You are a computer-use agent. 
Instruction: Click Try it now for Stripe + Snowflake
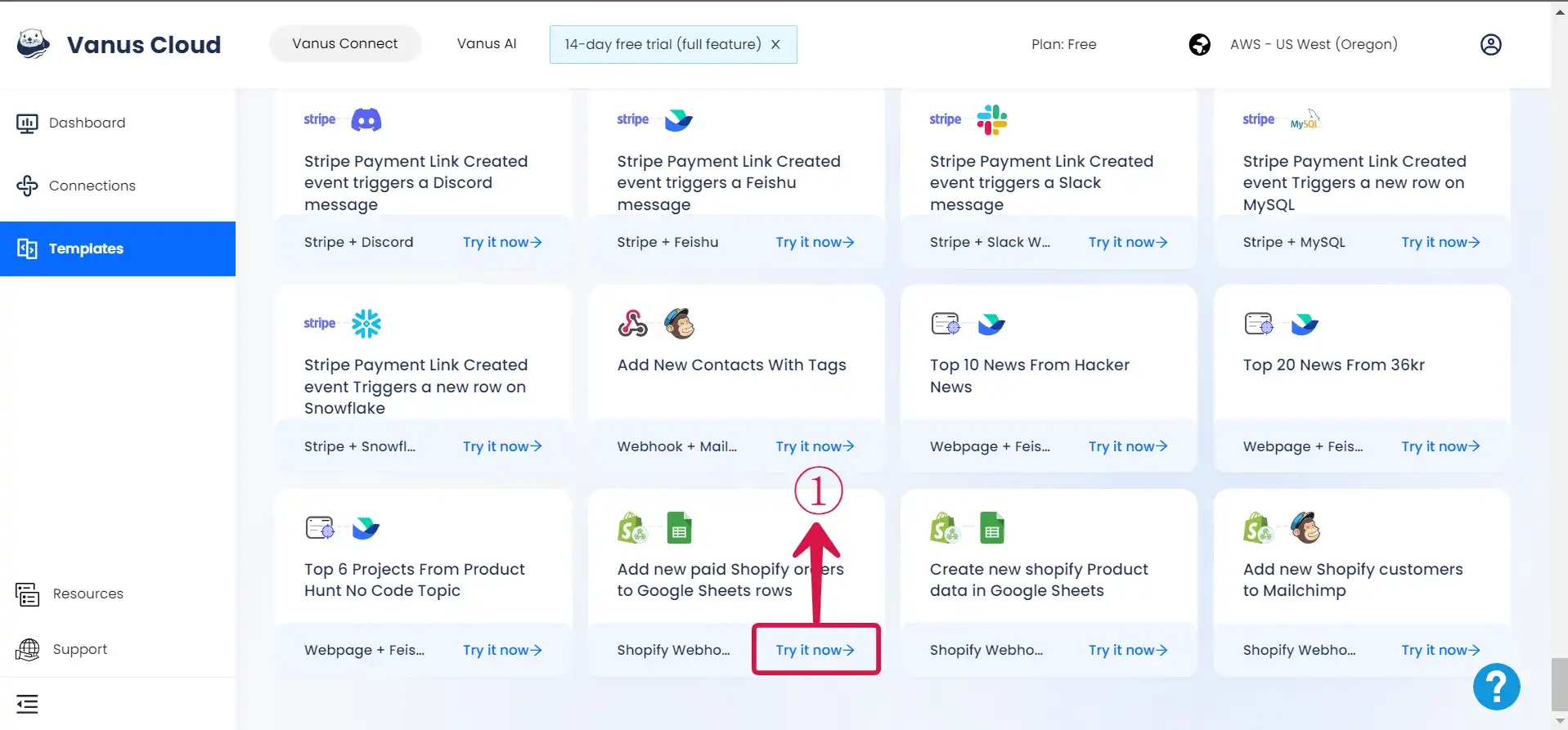[x=502, y=446]
